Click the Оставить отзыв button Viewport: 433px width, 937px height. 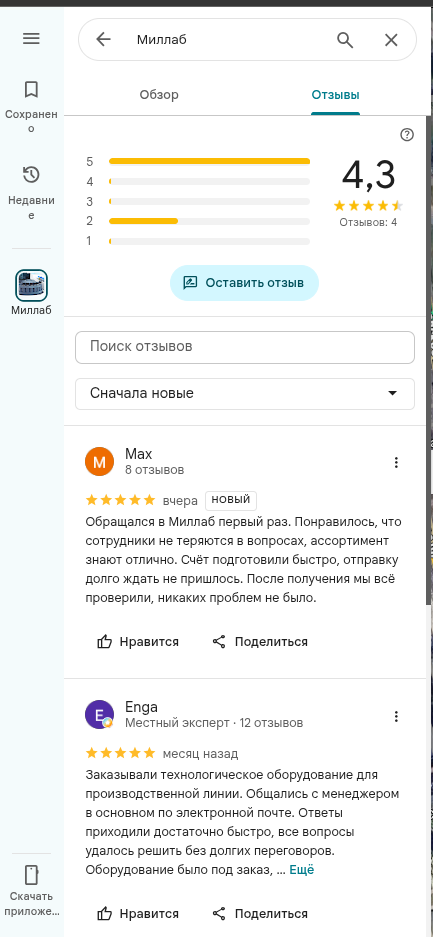click(244, 283)
